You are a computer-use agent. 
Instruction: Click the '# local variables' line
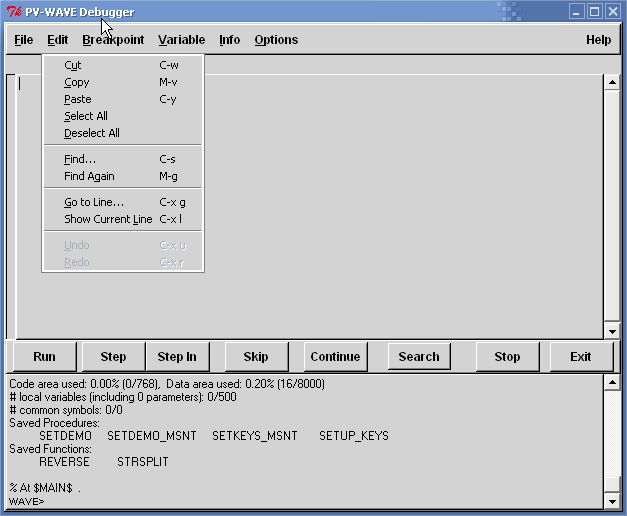[122, 397]
